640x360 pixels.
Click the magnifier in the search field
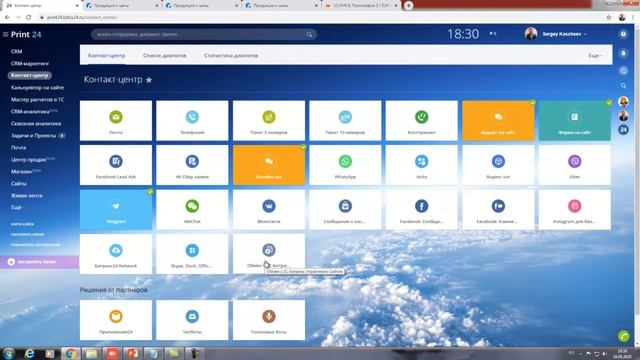pos(309,34)
